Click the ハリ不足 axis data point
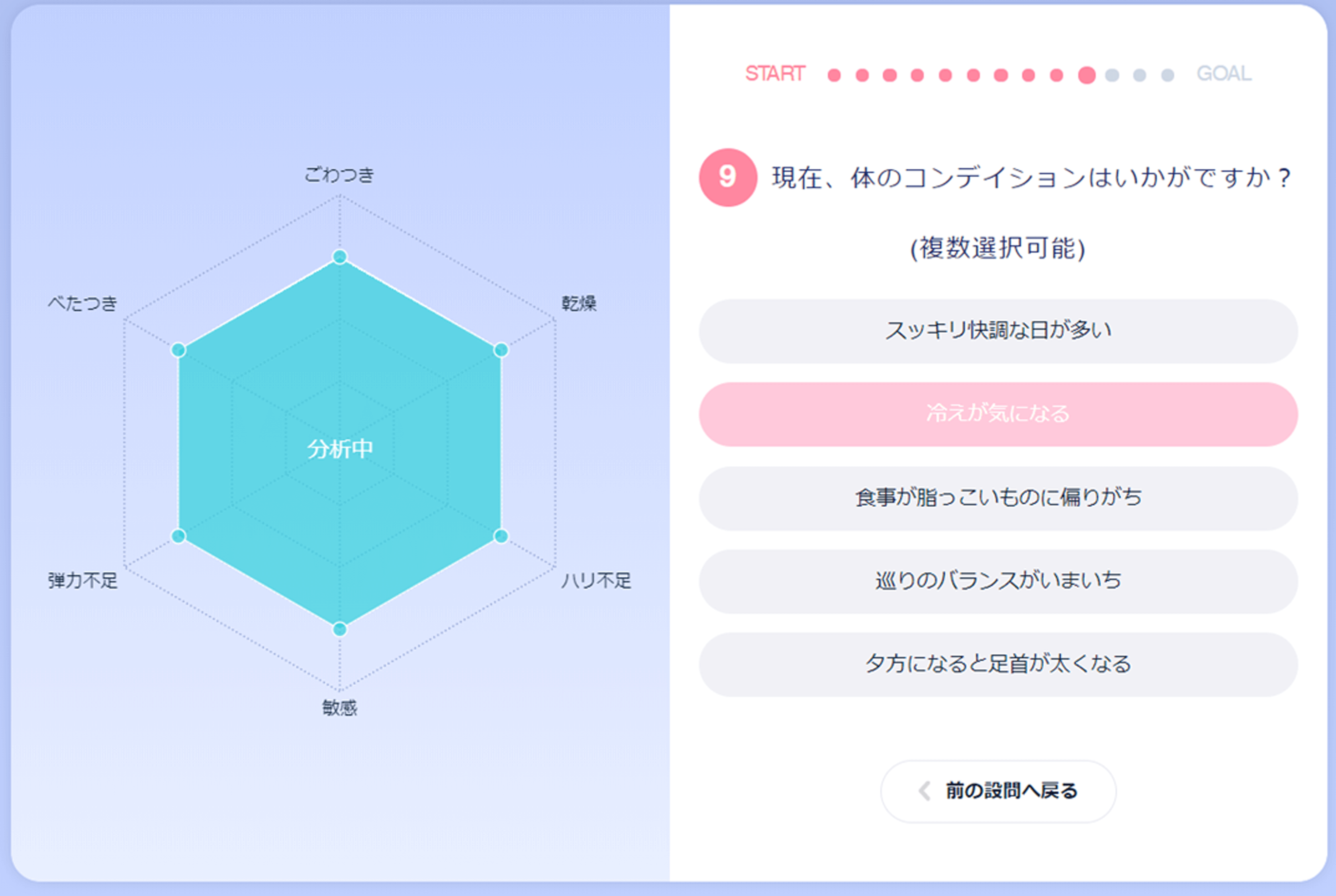Image resolution: width=1336 pixels, height=896 pixels. [501, 536]
